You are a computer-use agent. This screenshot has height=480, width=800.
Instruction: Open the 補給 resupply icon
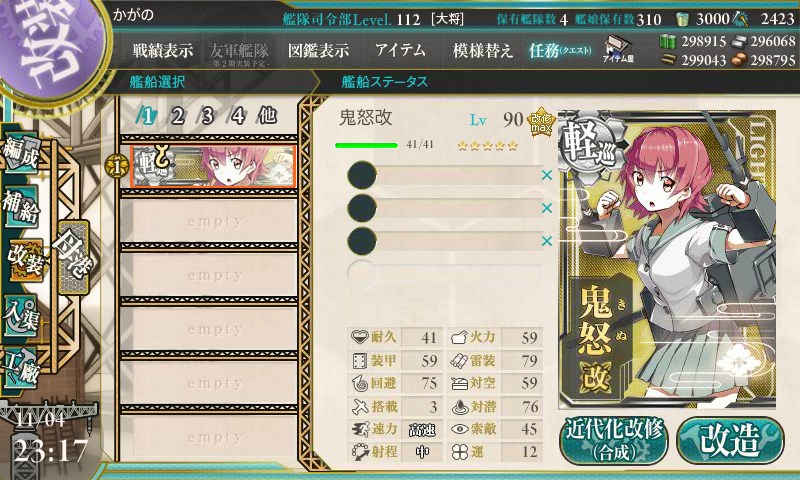pos(21,206)
